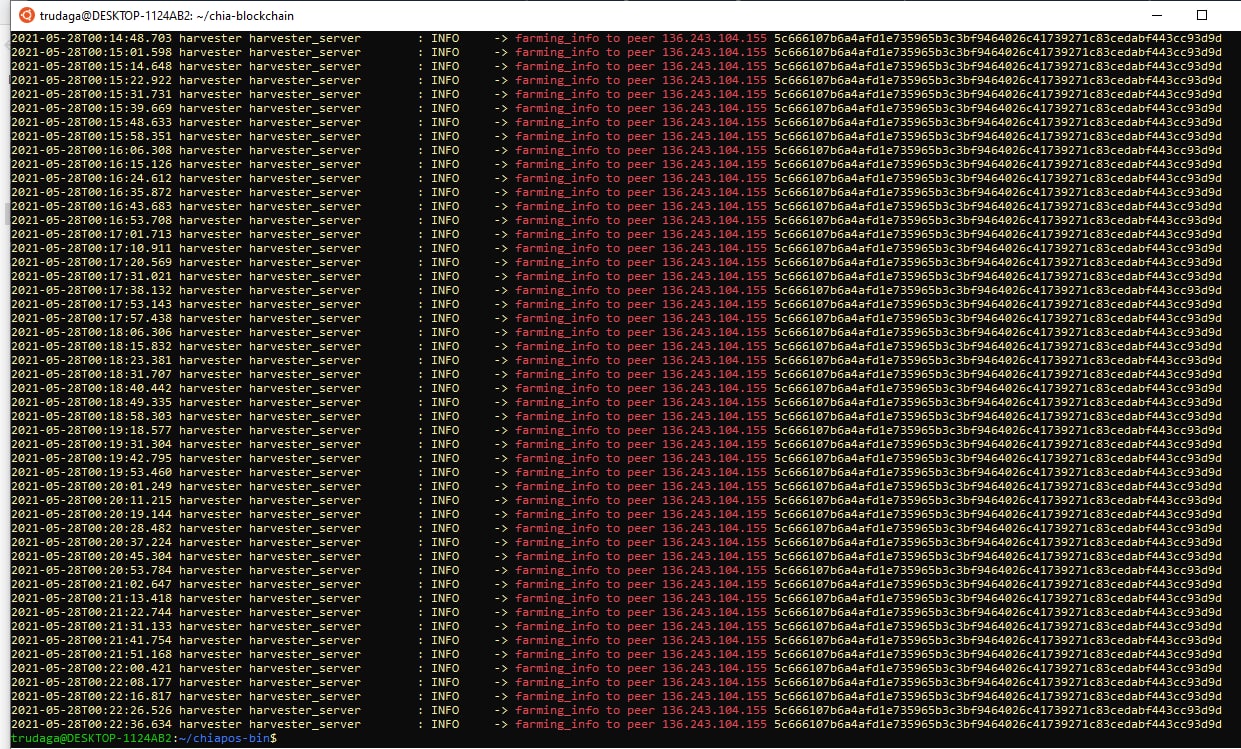Click the INFO label in the 00:17:01.713 row
Image resolution: width=1241 pixels, height=749 pixels.
(445, 234)
